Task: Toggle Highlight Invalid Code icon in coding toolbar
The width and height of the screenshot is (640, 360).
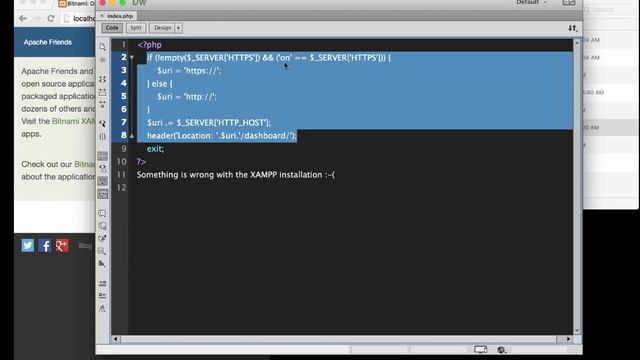Action: point(102,168)
